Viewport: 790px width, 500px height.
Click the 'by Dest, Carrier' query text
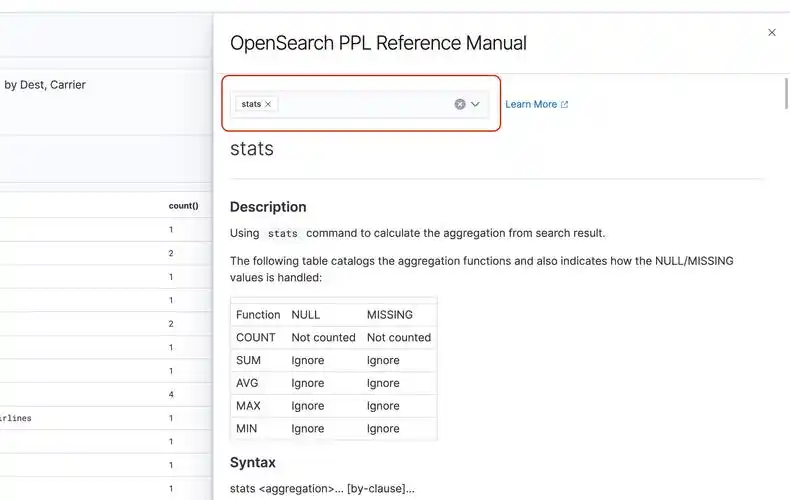pos(45,85)
